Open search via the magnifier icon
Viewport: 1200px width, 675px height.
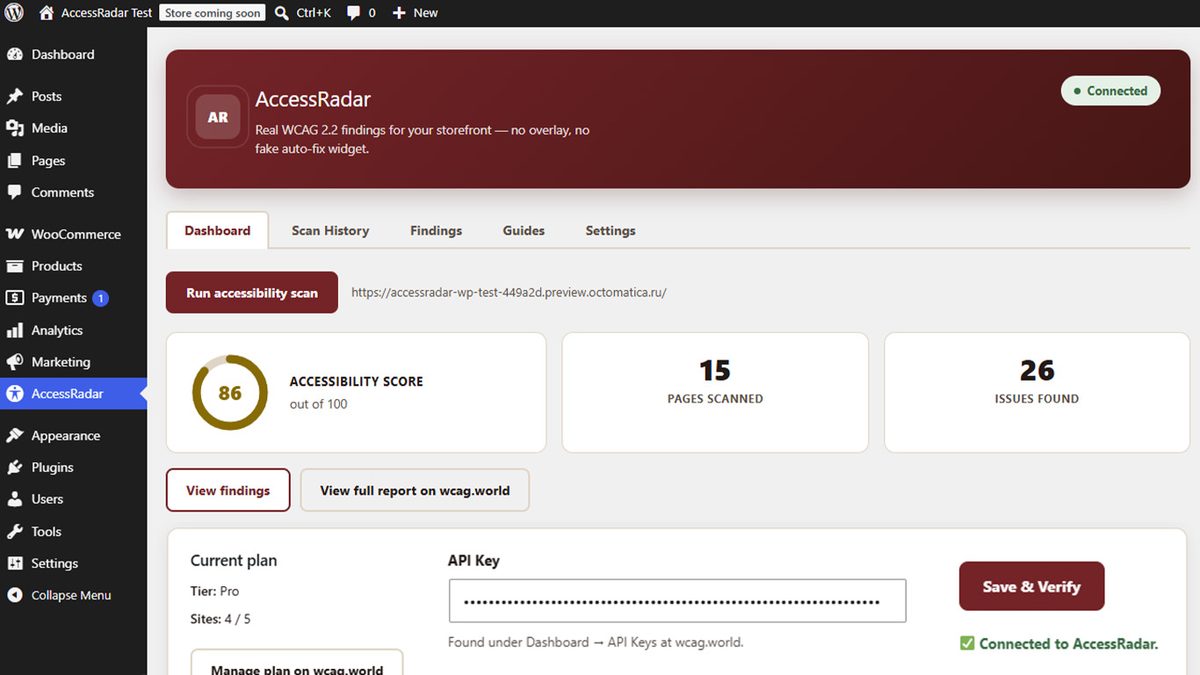pyautogui.click(x=281, y=13)
